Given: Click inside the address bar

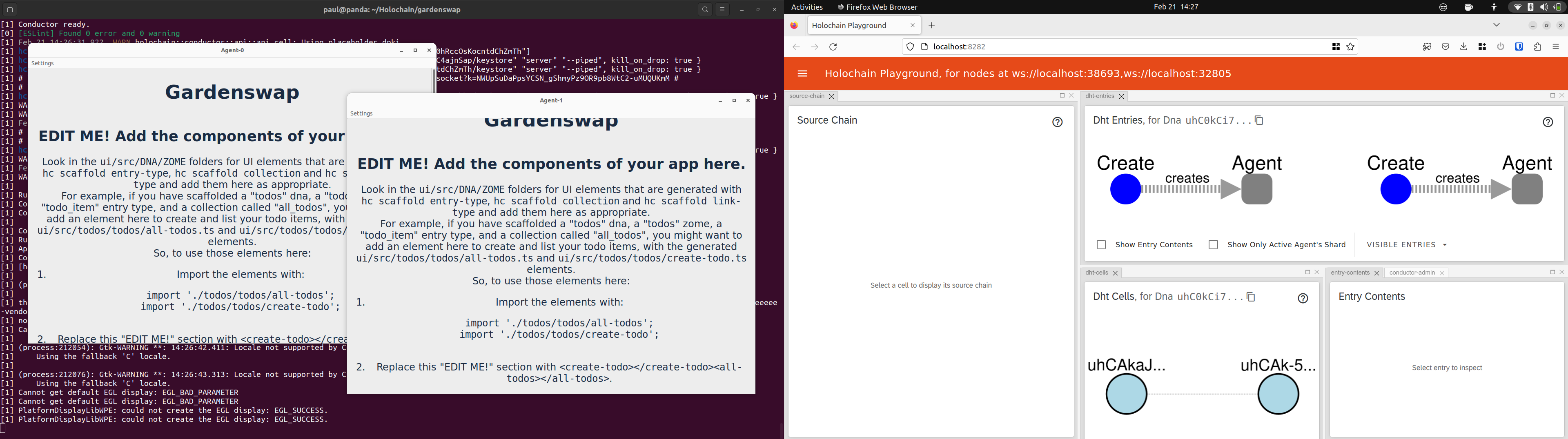Looking at the screenshot, I should 1035,46.
